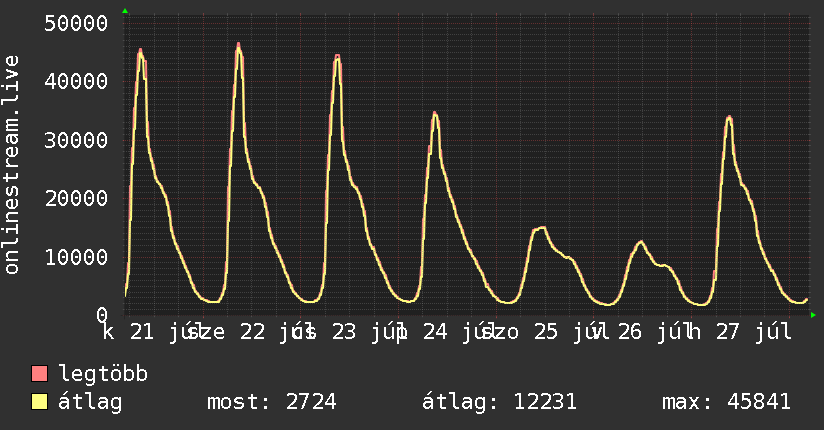Select the 20000 y-axis label

76,199
